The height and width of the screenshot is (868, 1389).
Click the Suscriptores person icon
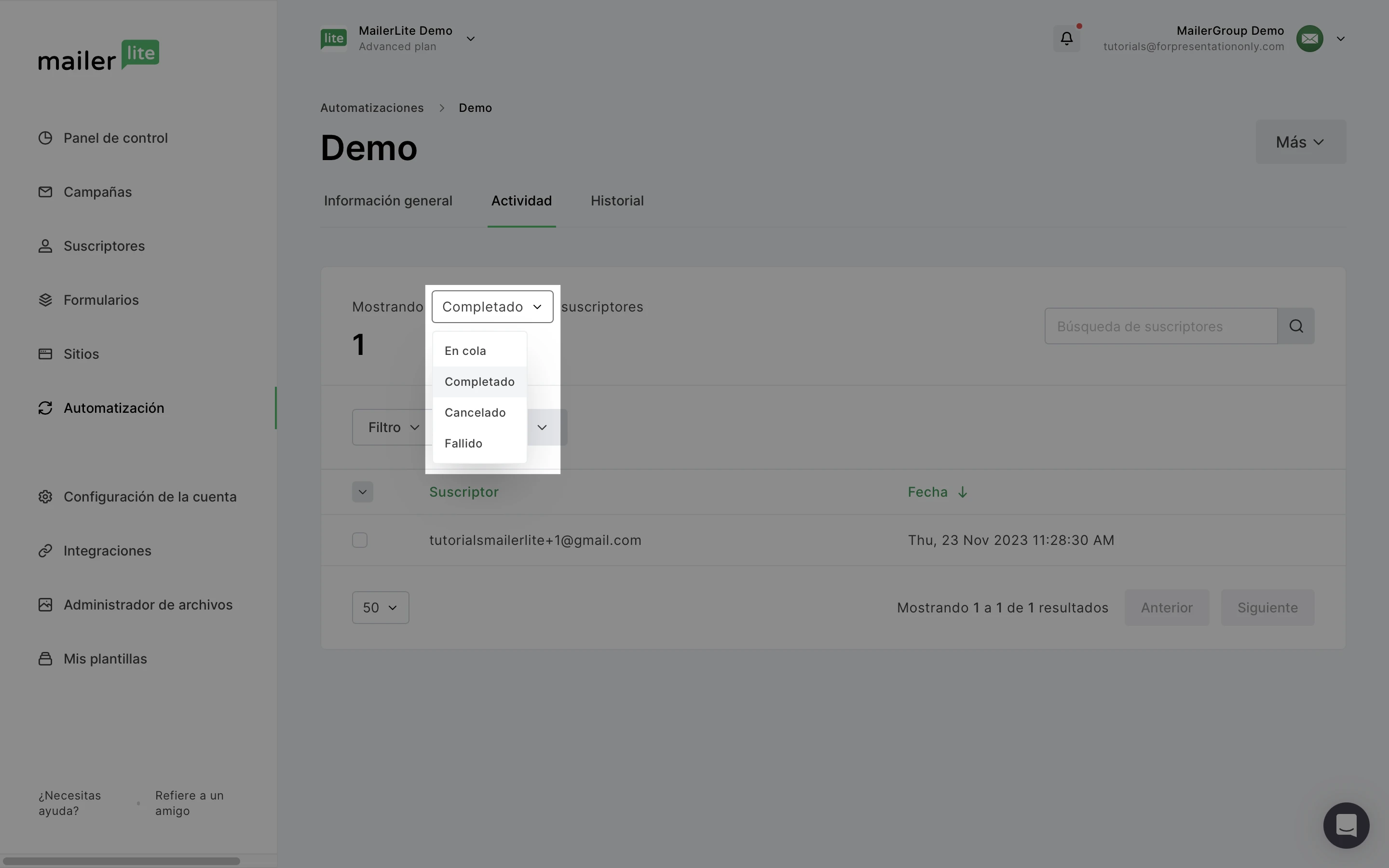[45, 246]
